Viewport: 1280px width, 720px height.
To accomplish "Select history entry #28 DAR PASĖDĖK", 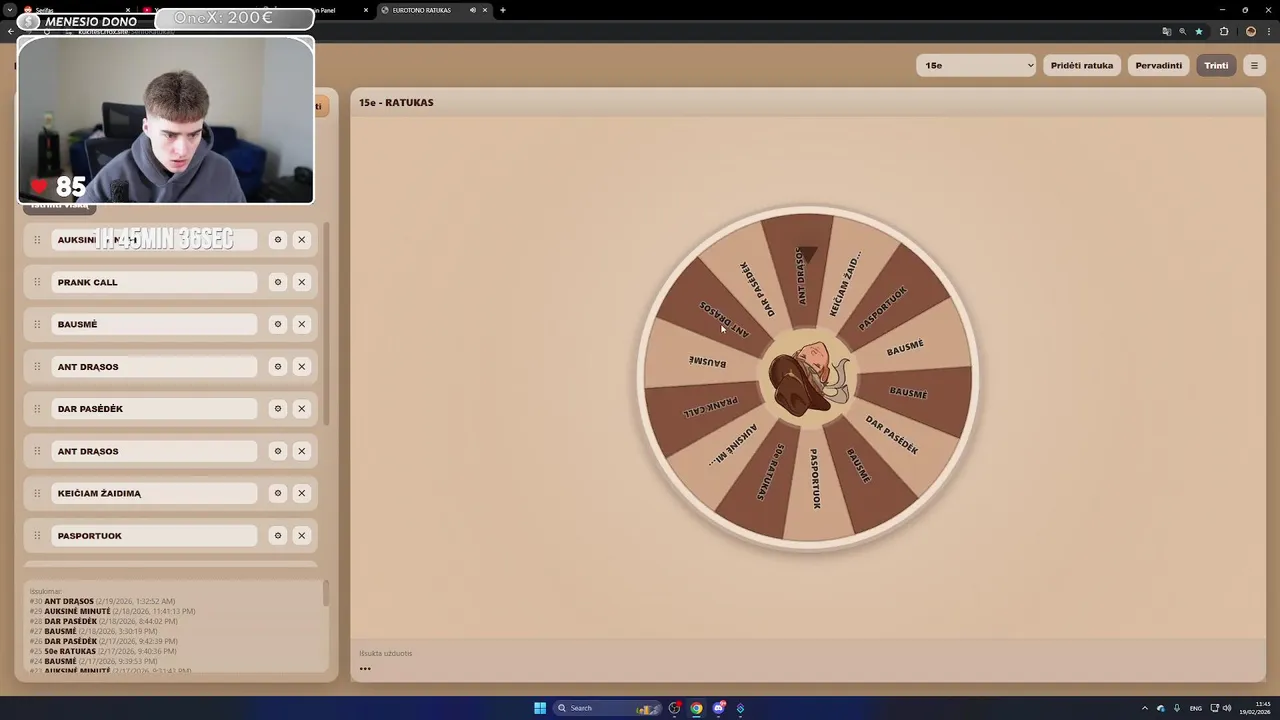I will coord(104,621).
